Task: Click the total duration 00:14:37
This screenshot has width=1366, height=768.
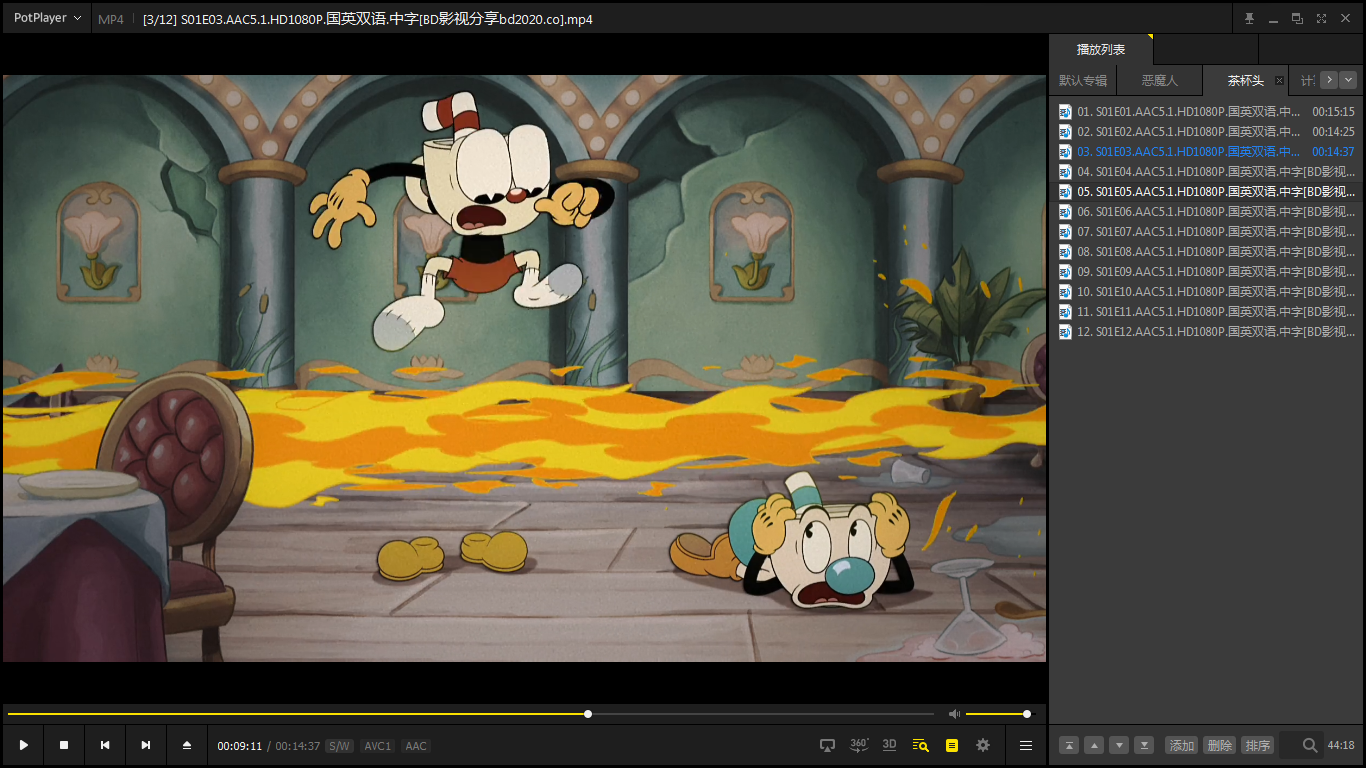Action: coord(298,746)
